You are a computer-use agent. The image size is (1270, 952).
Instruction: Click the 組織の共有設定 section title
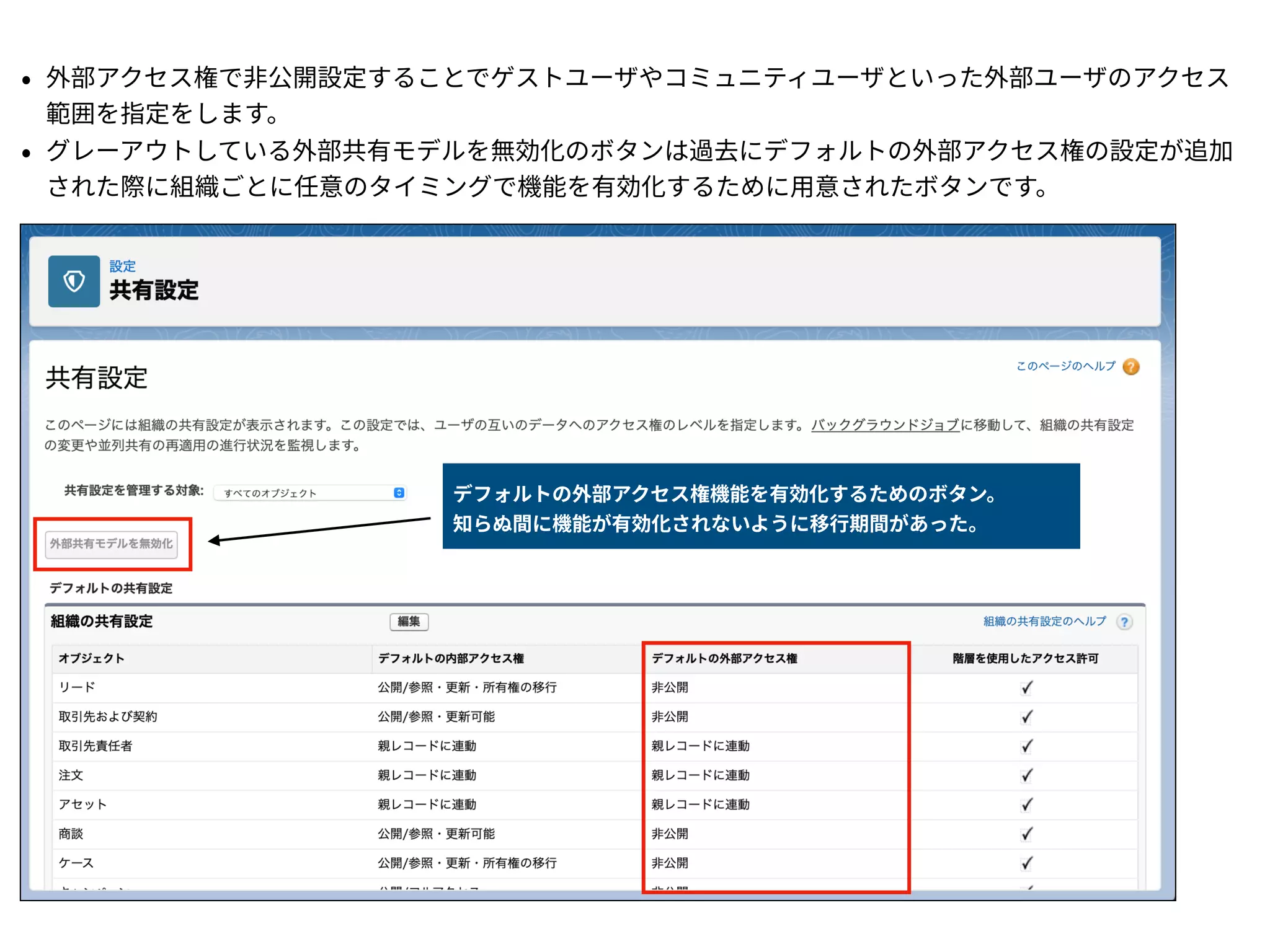click(x=102, y=621)
